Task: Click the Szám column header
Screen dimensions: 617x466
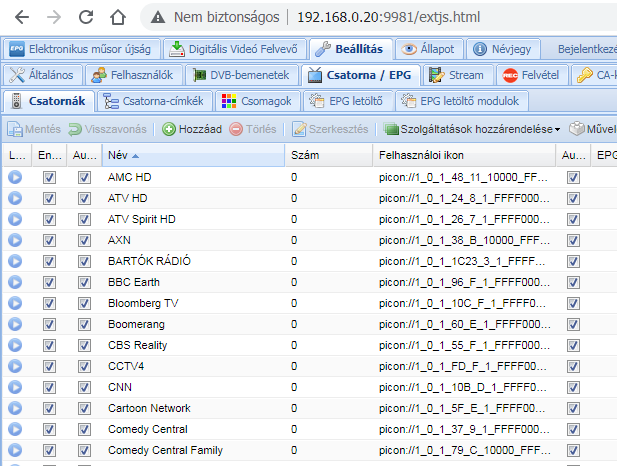Action: pyautogui.click(x=329, y=155)
